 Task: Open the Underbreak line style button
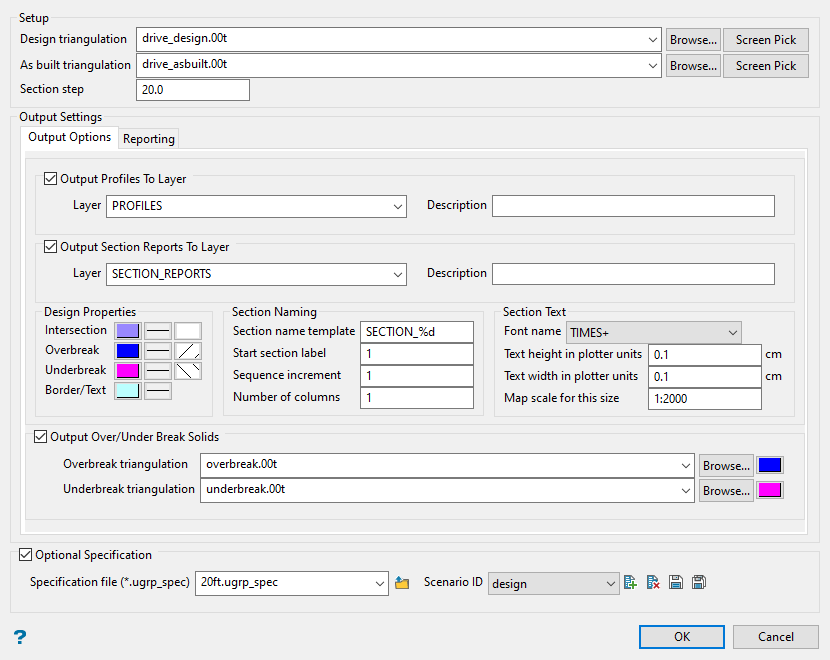coord(158,371)
